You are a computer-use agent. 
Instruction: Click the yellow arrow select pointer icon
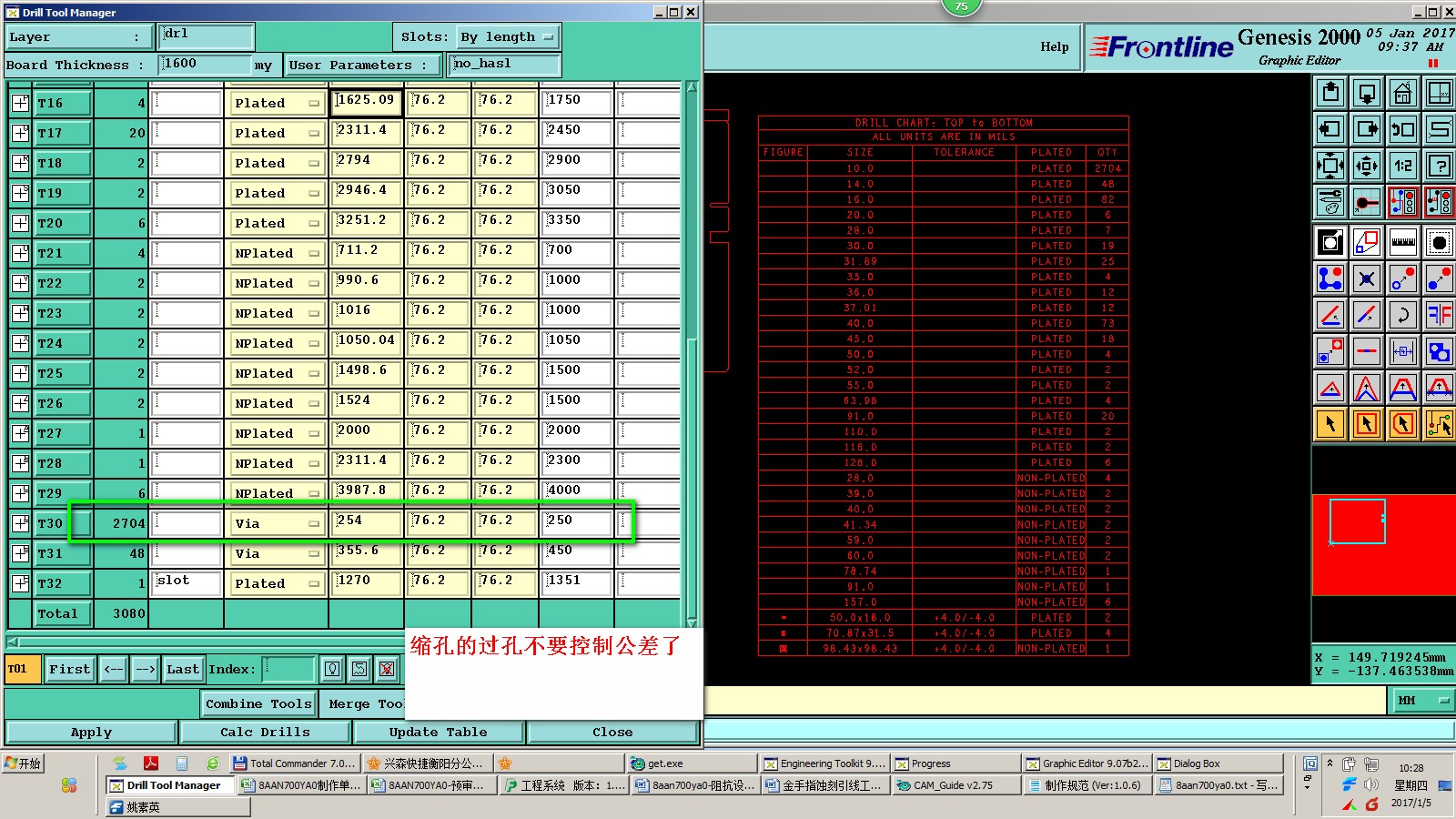click(1330, 424)
